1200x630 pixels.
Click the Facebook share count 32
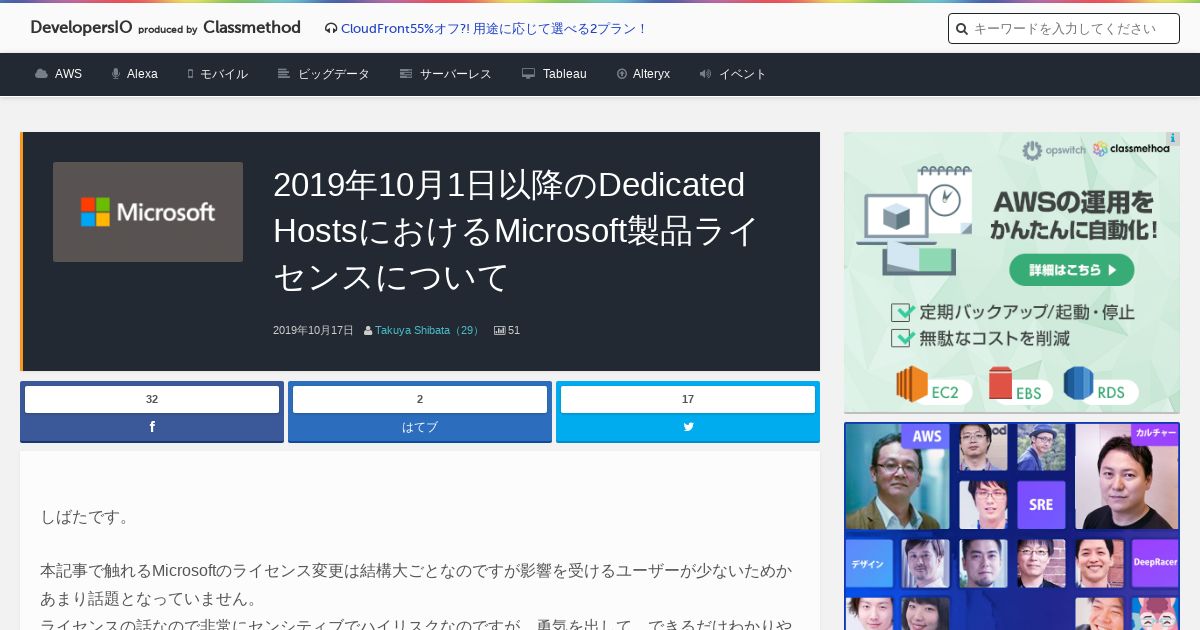[x=152, y=399]
